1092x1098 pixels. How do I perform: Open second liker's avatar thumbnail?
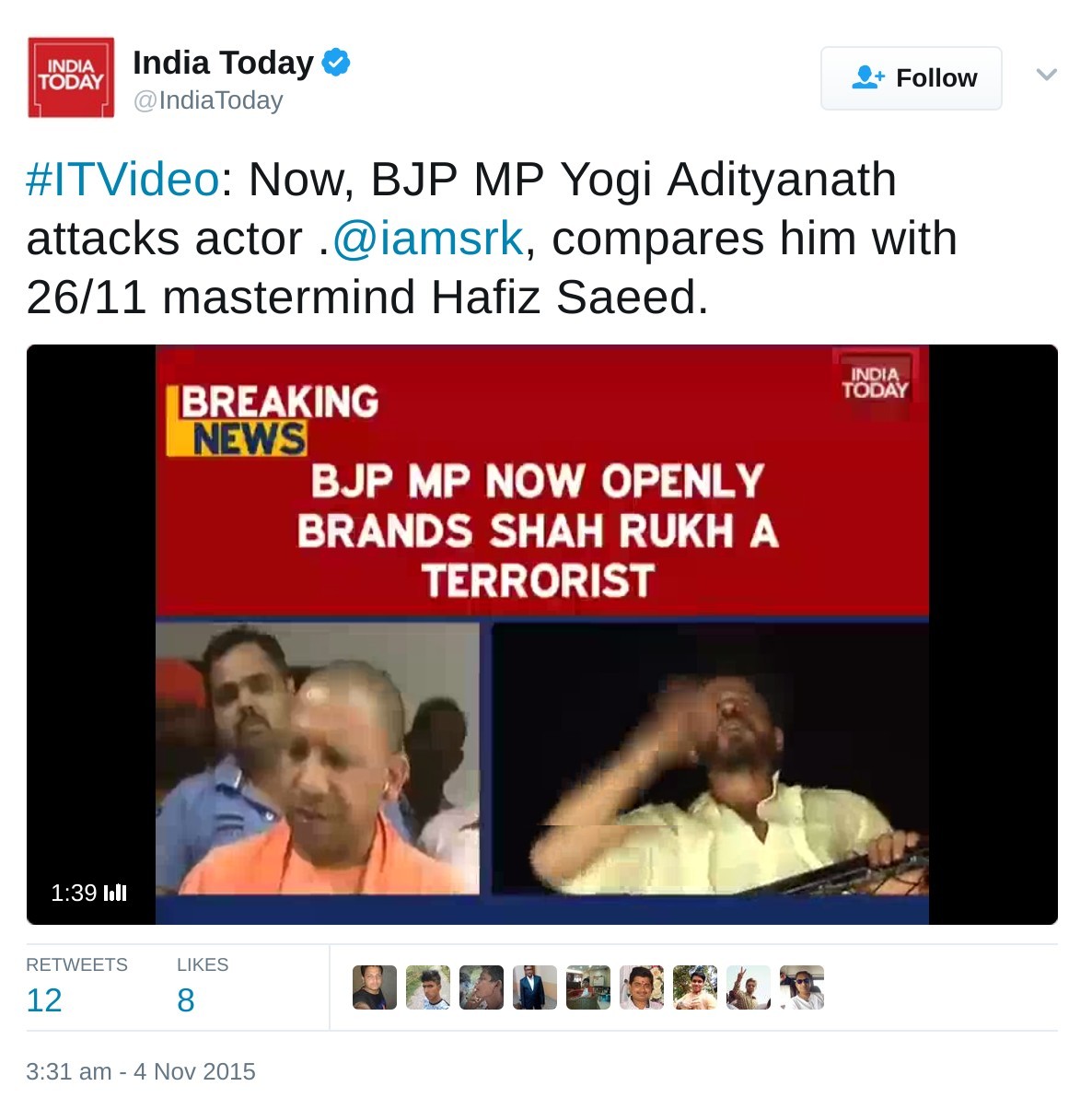pyautogui.click(x=428, y=987)
